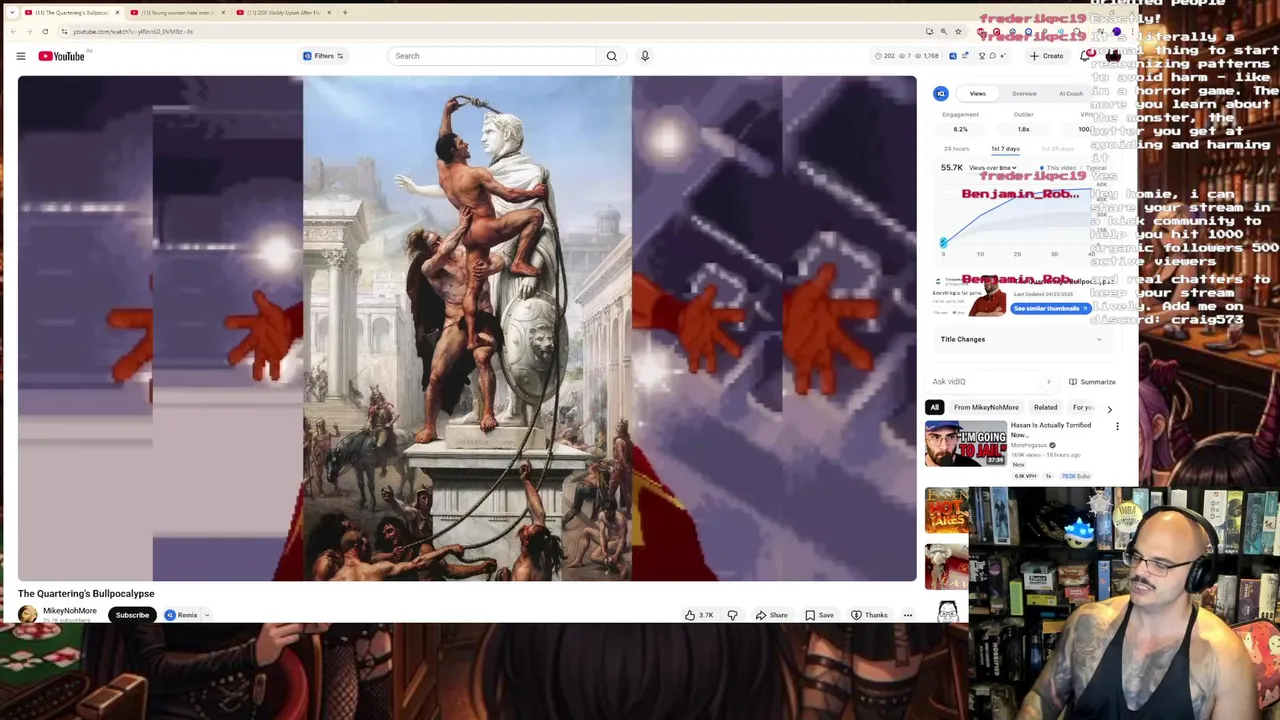Show more chips with right arrow
The width and height of the screenshot is (1280, 720).
pos(1109,408)
